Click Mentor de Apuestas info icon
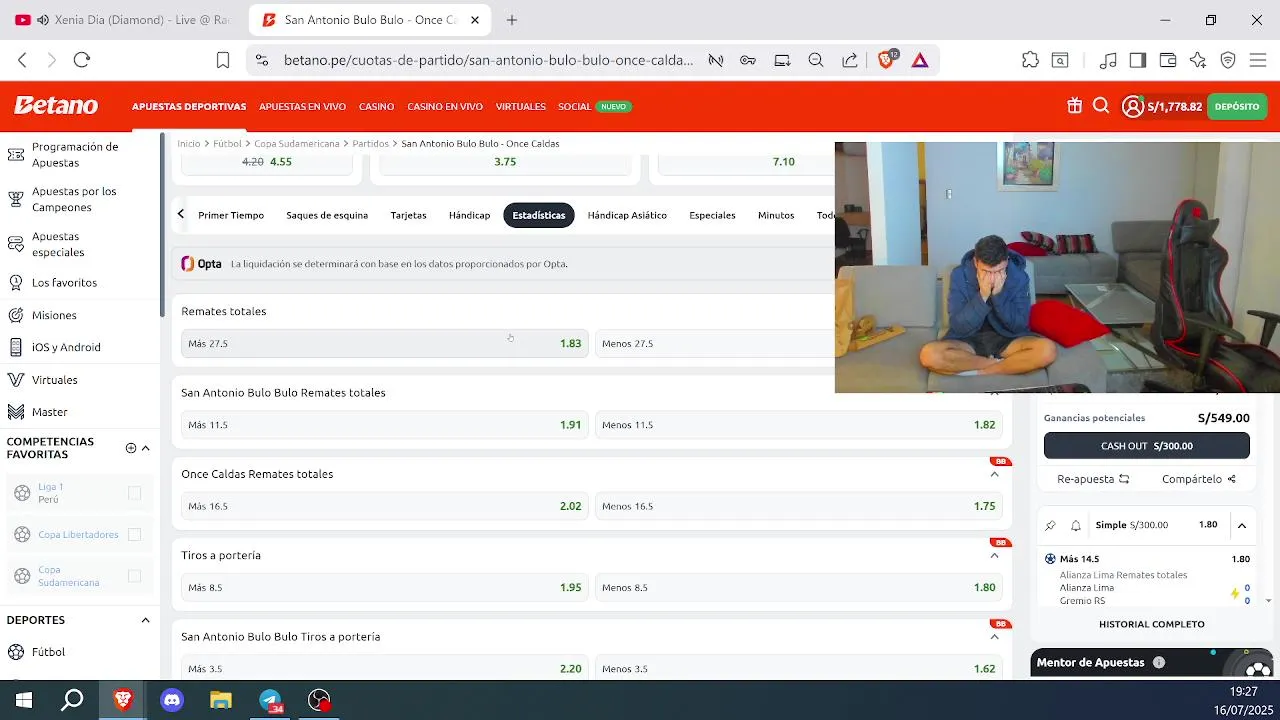This screenshot has width=1280, height=720. pos(1159,662)
